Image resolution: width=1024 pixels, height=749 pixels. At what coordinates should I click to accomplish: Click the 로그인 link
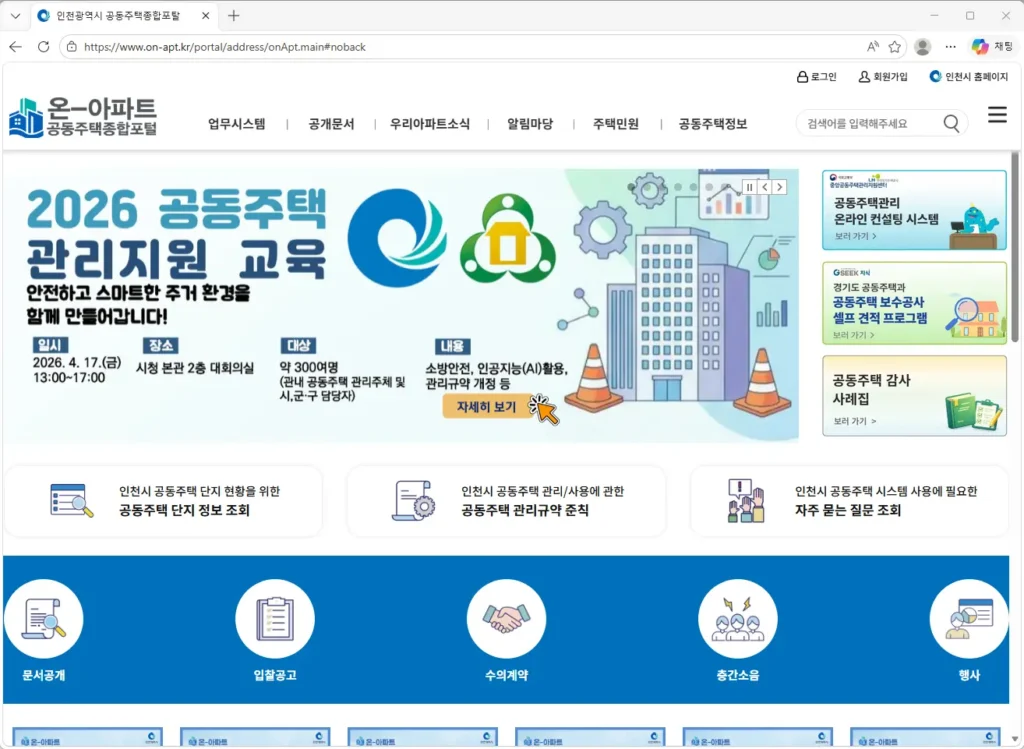coord(818,76)
